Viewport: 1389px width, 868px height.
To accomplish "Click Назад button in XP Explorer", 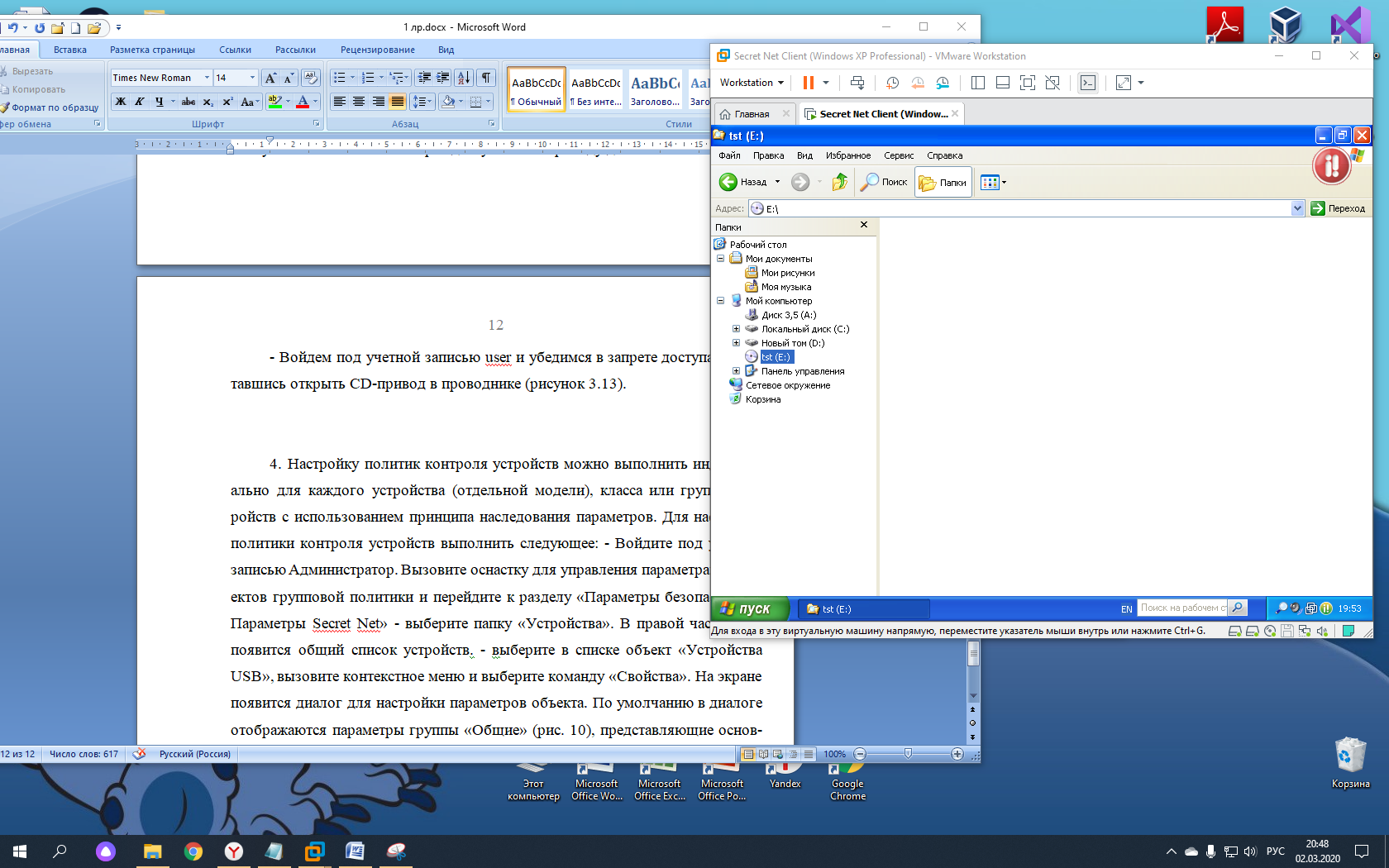I will coord(743,182).
